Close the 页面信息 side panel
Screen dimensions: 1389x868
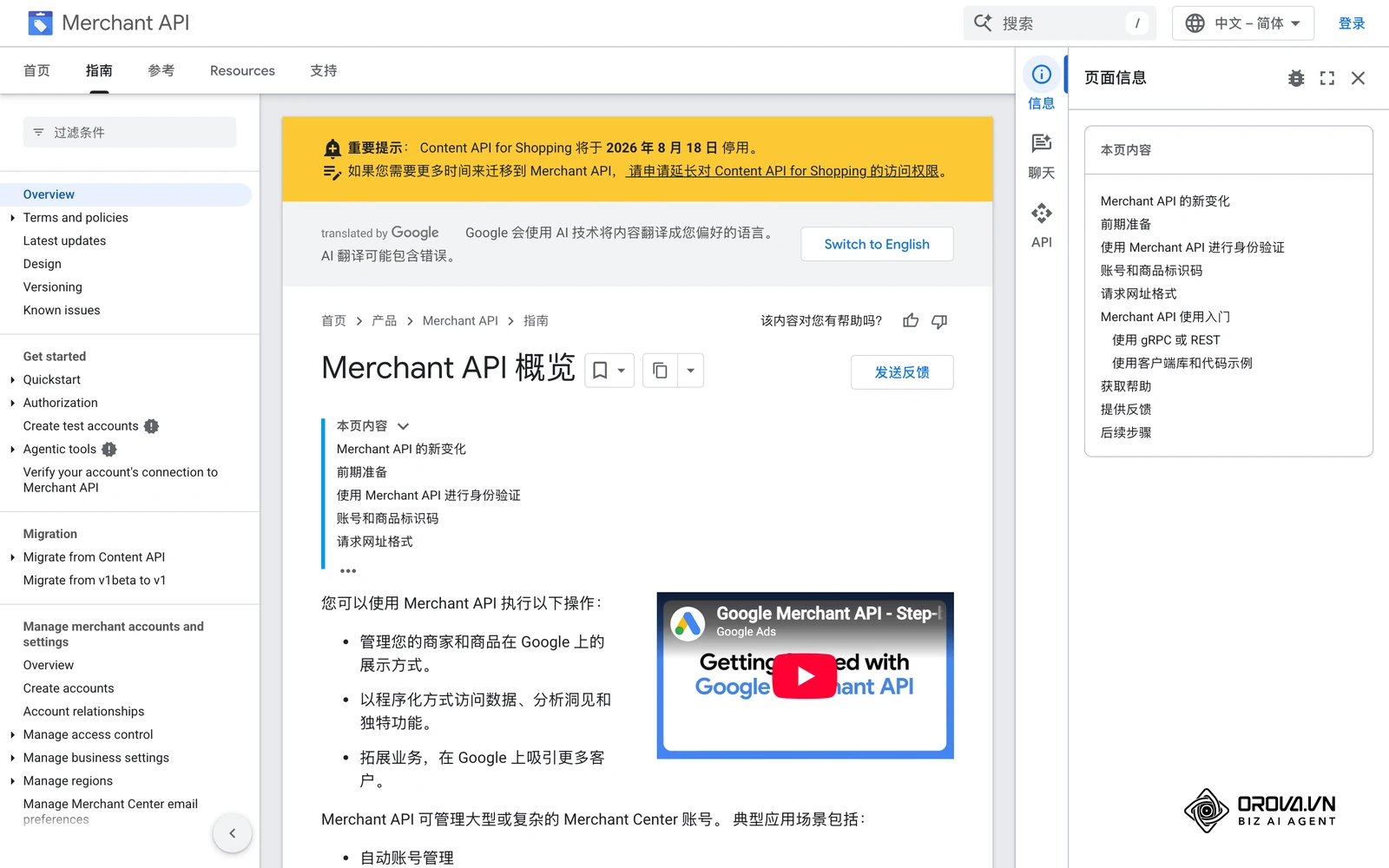[x=1359, y=78]
